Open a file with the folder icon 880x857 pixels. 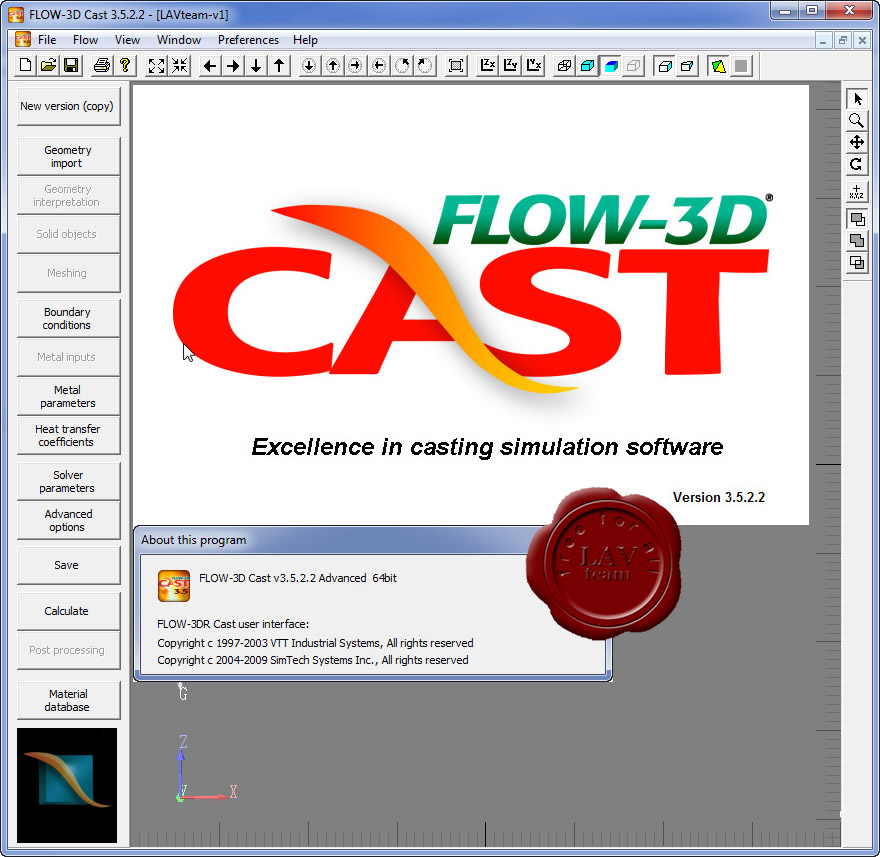(48, 66)
